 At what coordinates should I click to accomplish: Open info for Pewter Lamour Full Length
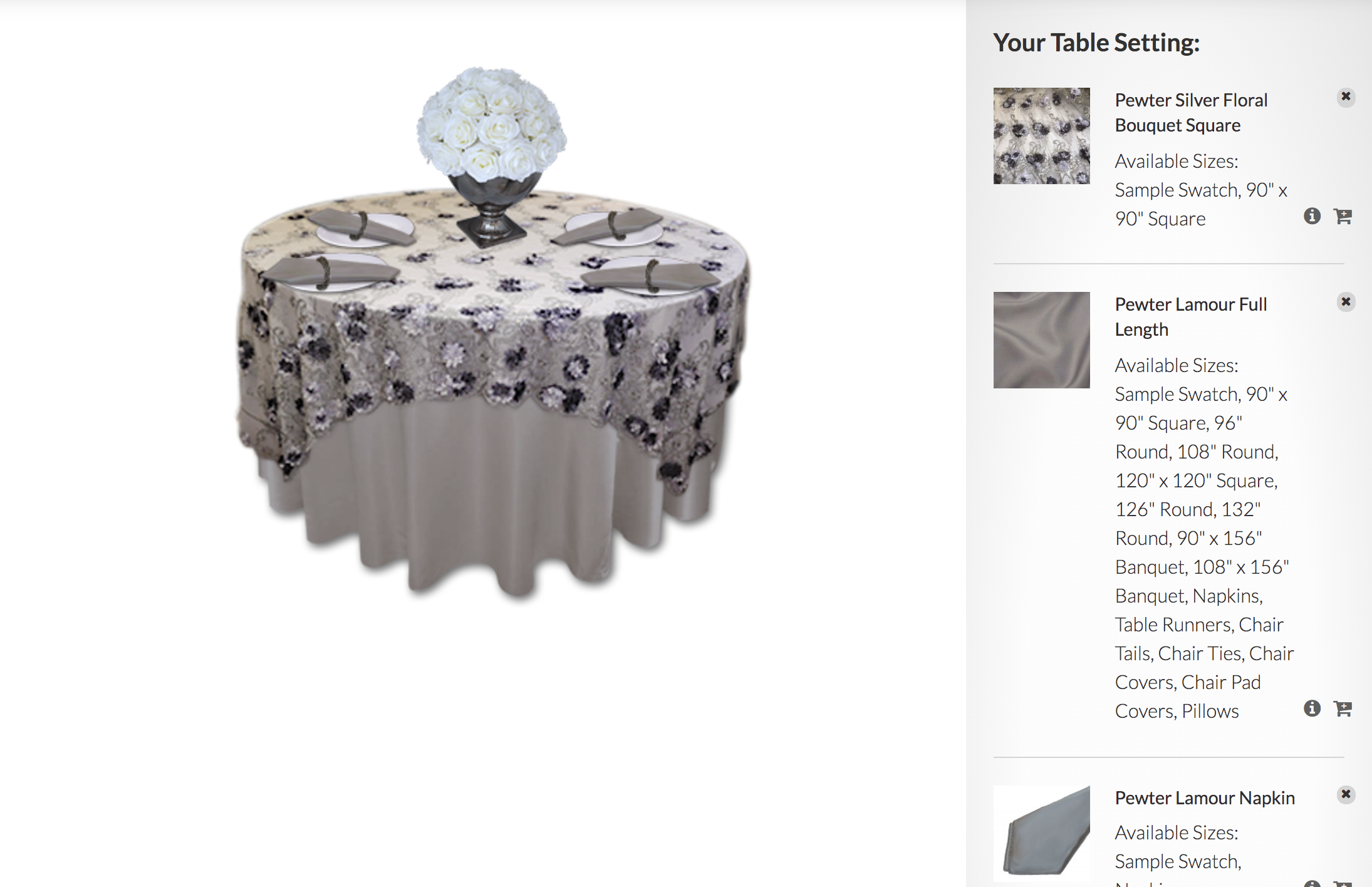click(x=1312, y=708)
